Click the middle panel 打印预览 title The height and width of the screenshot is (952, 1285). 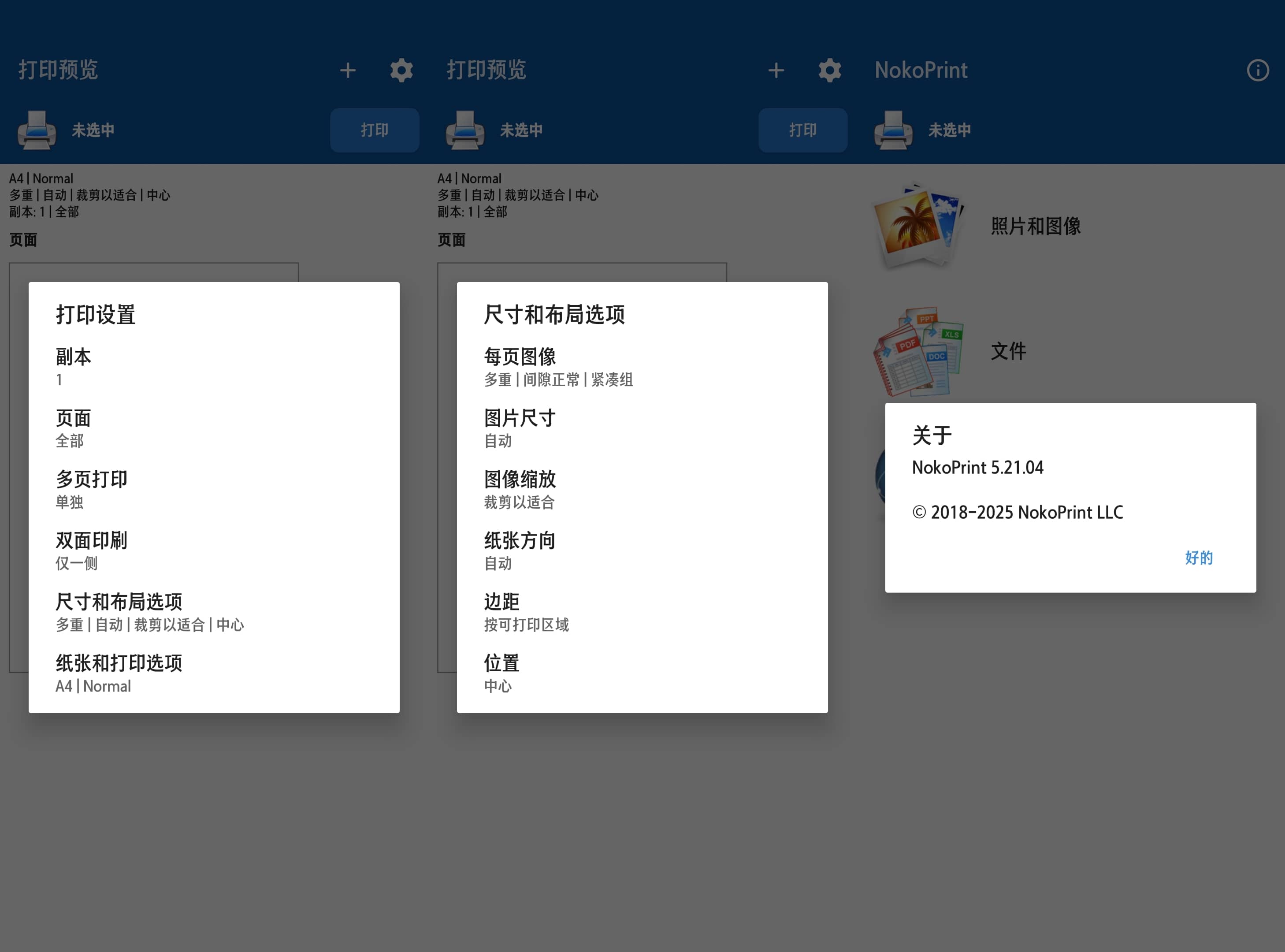pos(487,70)
